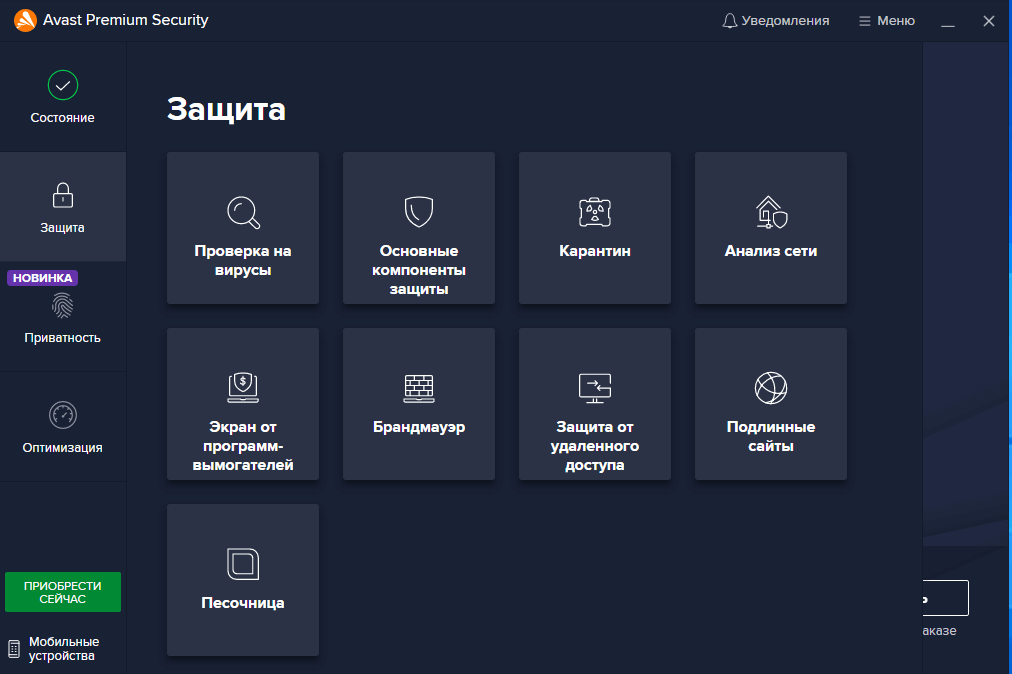
Task: Open Защита от удаленного доступа tile
Action: (594, 404)
